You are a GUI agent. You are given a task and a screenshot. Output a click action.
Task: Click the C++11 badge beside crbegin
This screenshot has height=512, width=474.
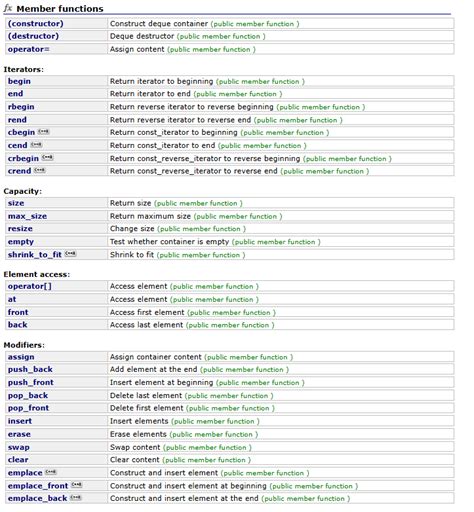pos(48,157)
